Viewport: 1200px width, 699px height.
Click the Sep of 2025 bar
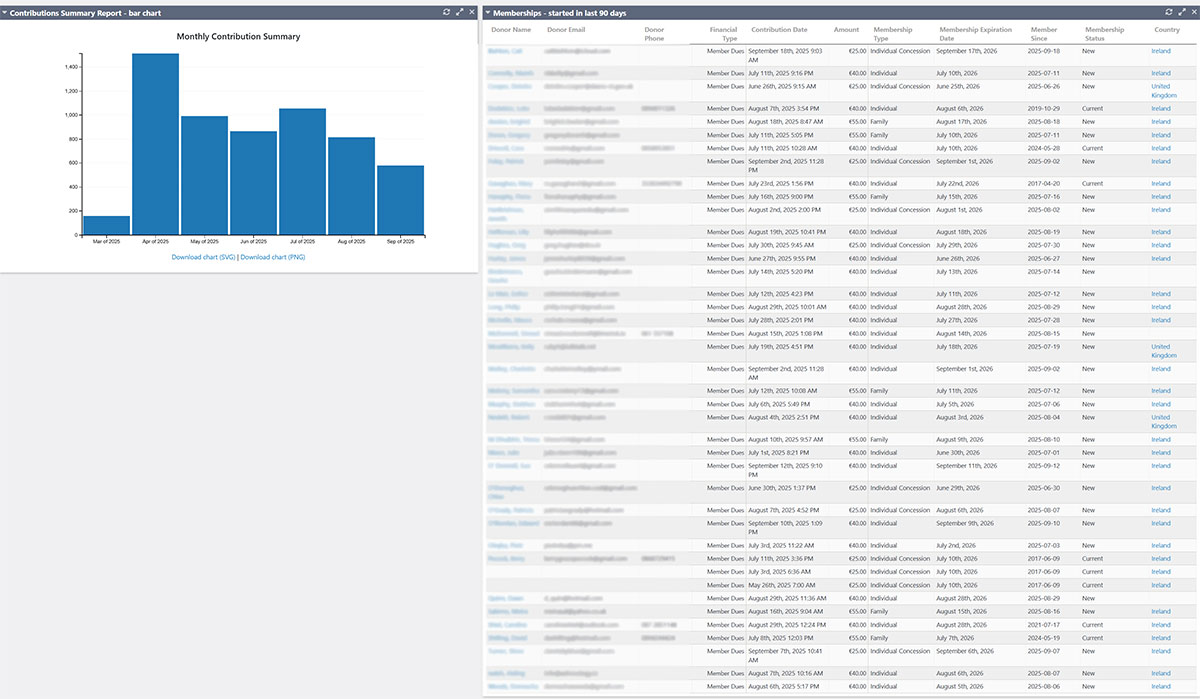(400, 200)
